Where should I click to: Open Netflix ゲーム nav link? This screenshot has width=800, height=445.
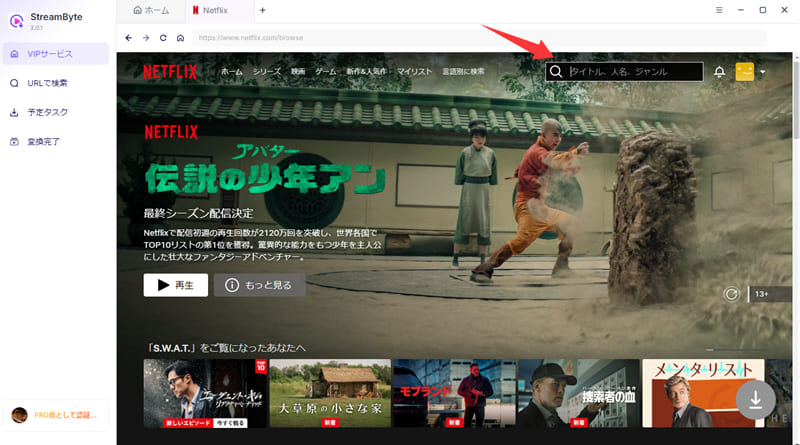tap(326, 71)
